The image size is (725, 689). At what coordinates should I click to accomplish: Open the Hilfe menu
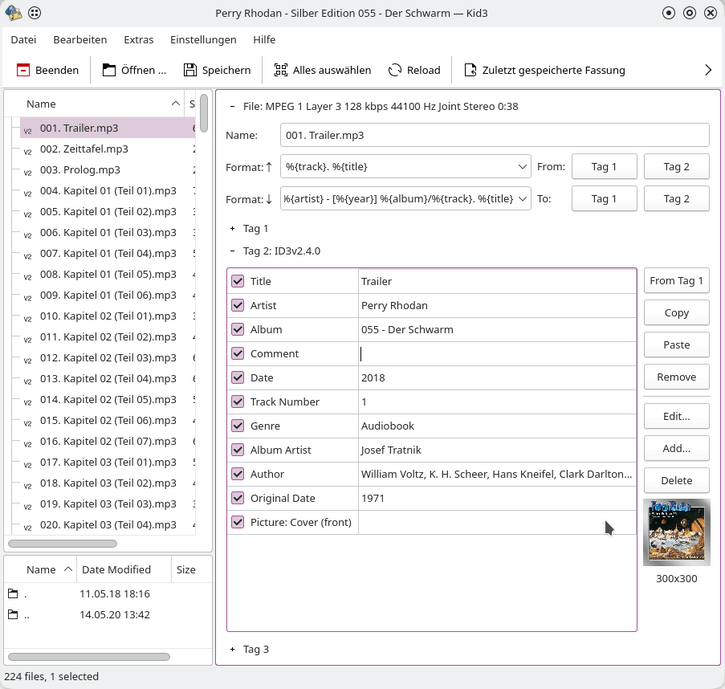coord(264,40)
